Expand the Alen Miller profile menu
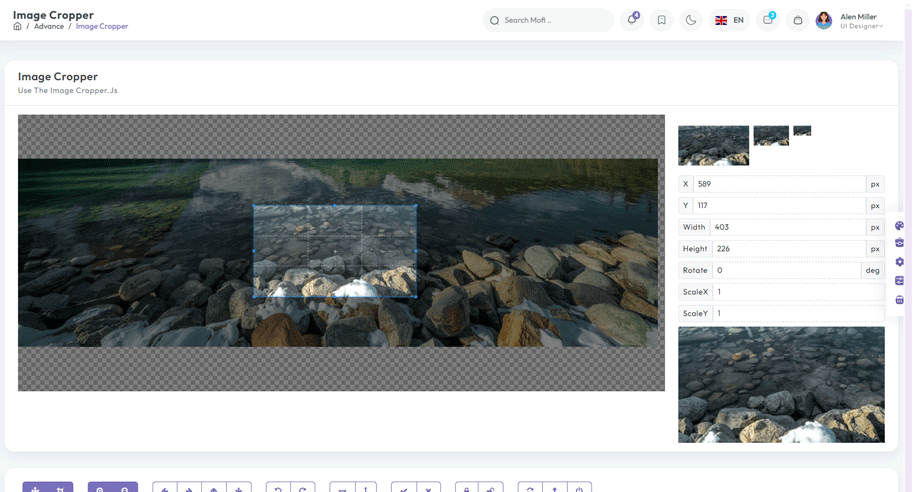The width and height of the screenshot is (913, 492). point(850,21)
